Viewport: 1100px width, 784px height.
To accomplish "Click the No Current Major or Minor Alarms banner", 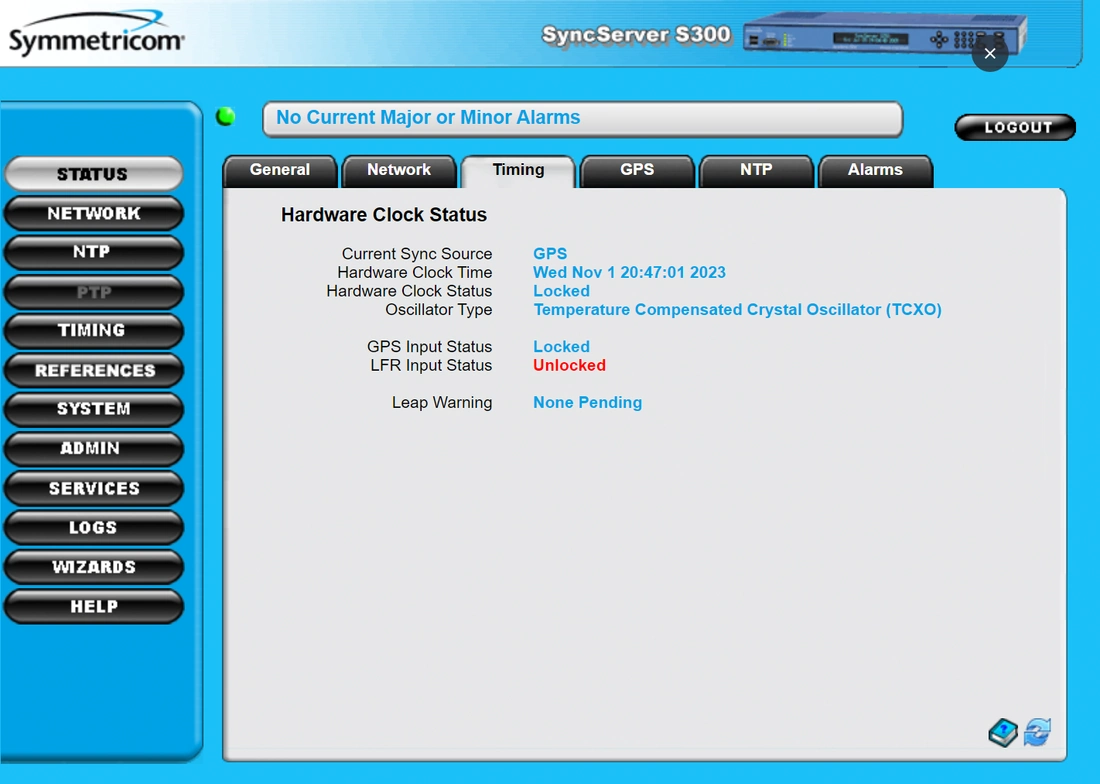I will (x=582, y=119).
